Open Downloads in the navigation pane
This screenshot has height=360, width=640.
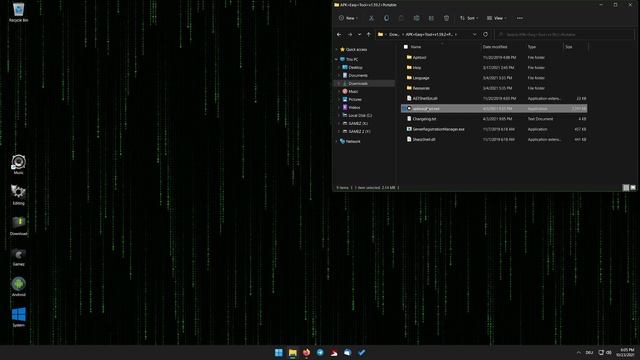click(358, 83)
